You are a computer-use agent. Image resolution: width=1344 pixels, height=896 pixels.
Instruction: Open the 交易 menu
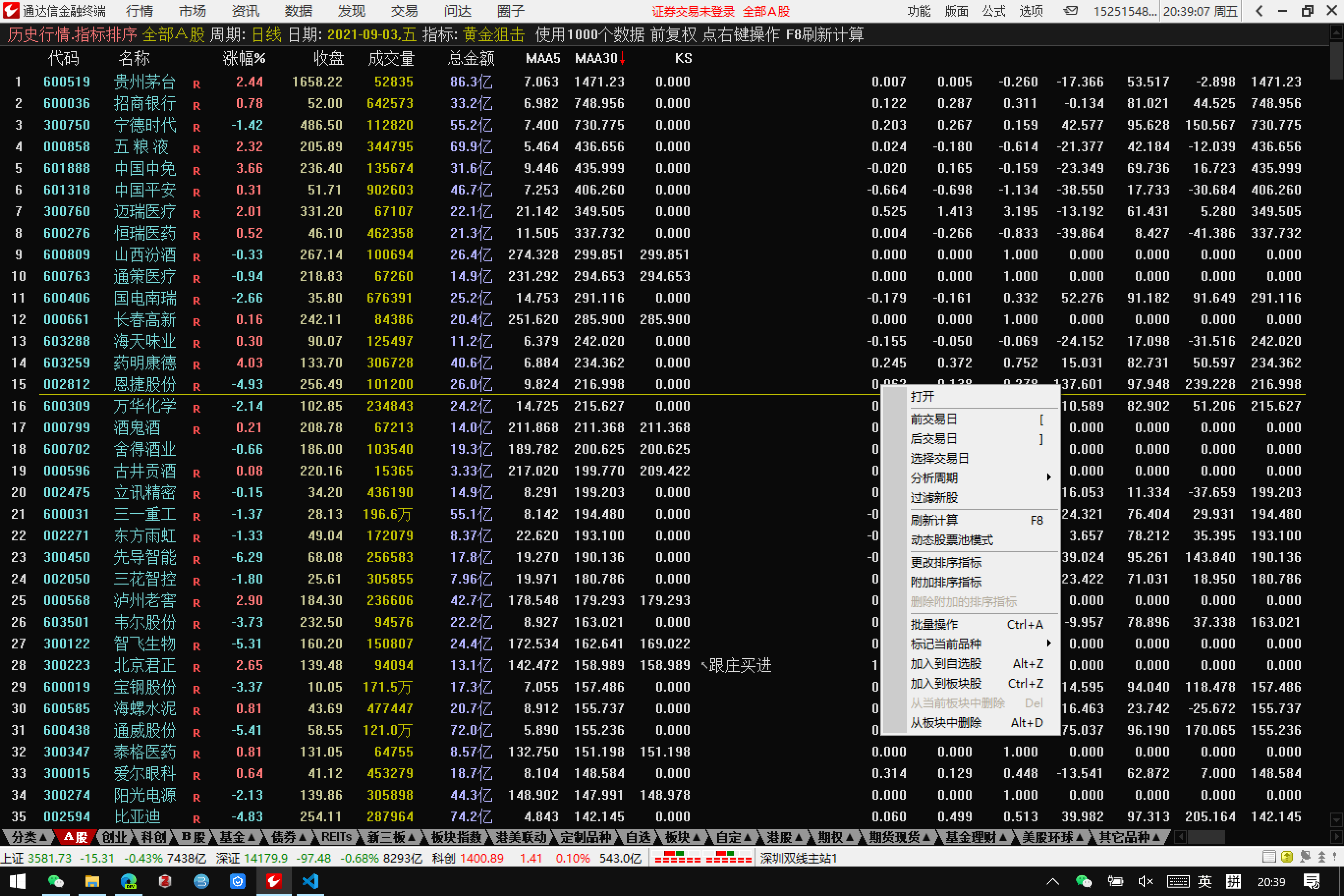tap(404, 11)
